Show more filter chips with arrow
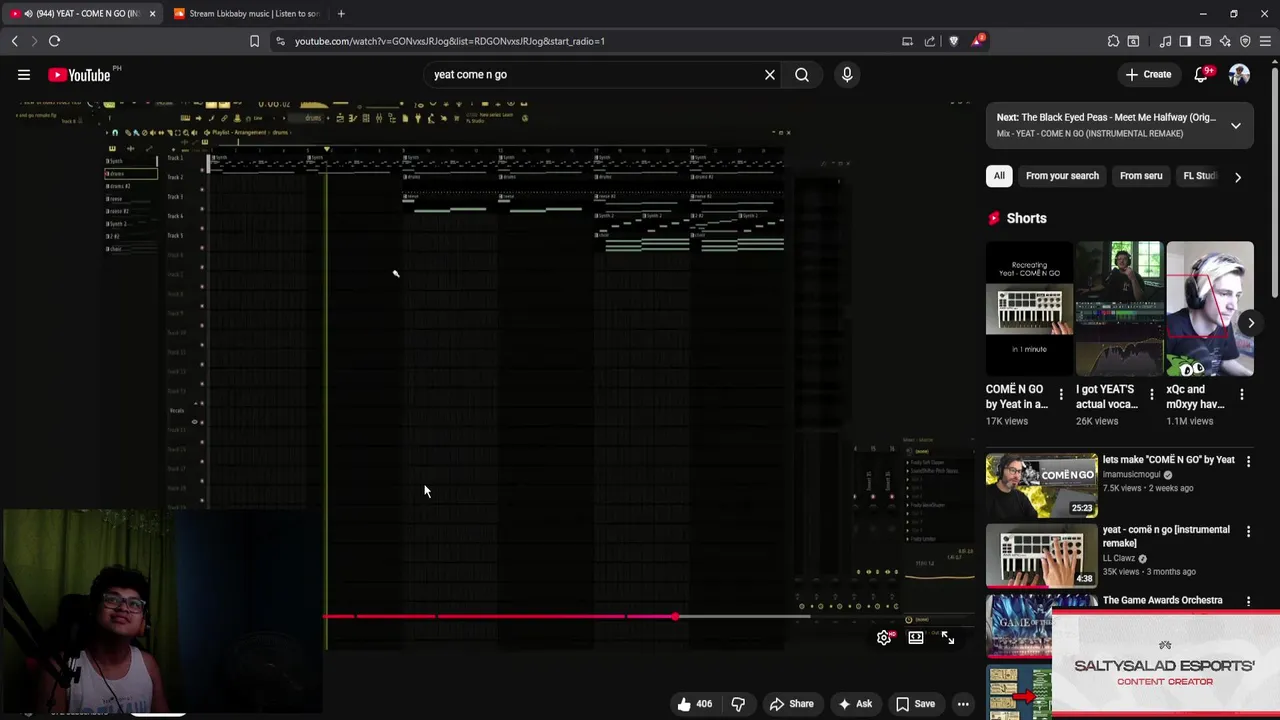This screenshot has height=720, width=1280. point(1238,177)
